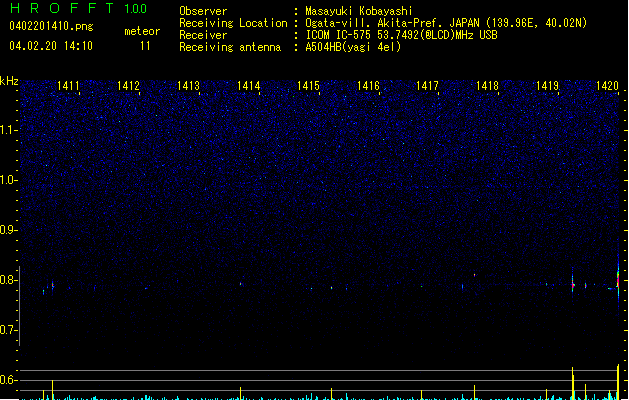Click the kHz axis unit label
Viewport: 629px width, 400px height.
[x=9, y=81]
